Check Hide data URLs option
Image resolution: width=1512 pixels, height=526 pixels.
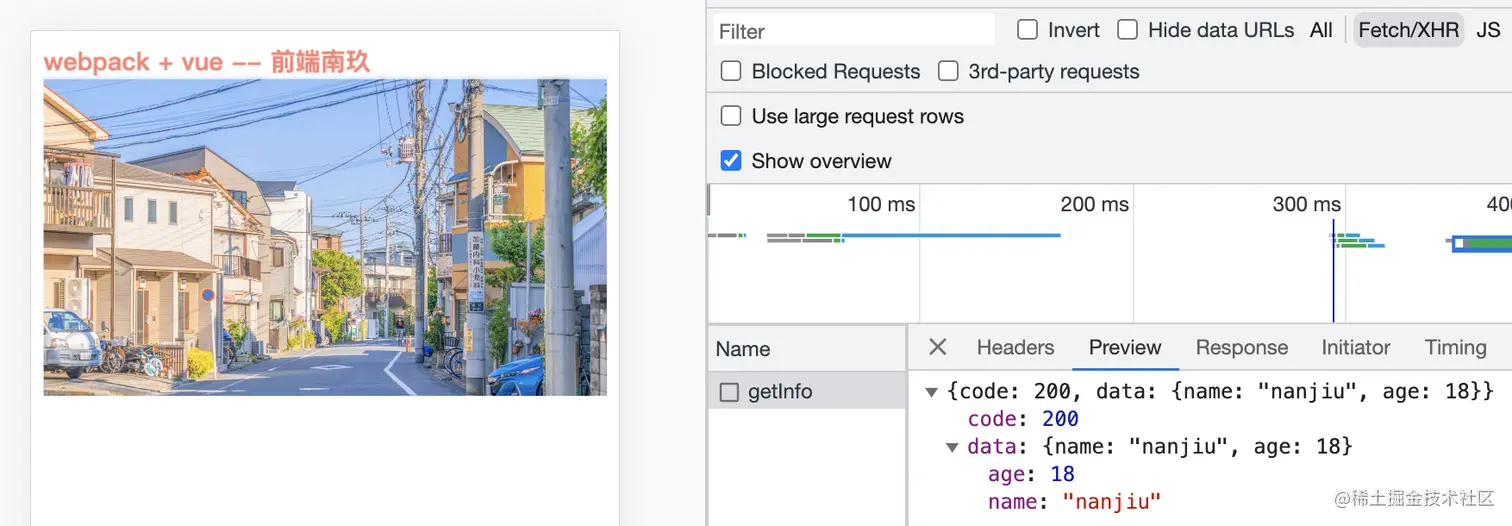pos(1128,30)
